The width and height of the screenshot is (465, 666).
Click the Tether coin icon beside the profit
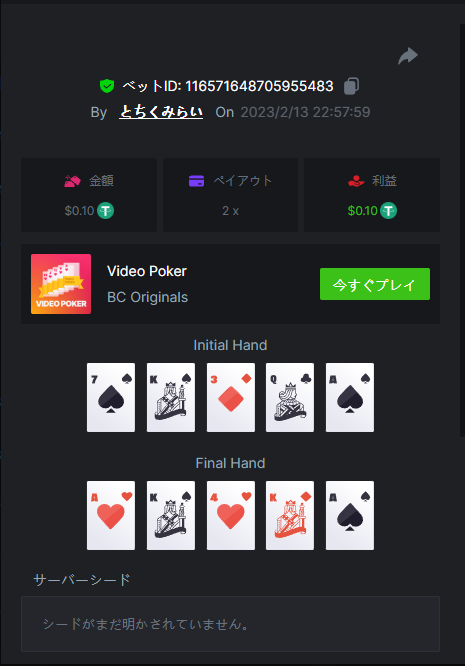click(x=388, y=211)
